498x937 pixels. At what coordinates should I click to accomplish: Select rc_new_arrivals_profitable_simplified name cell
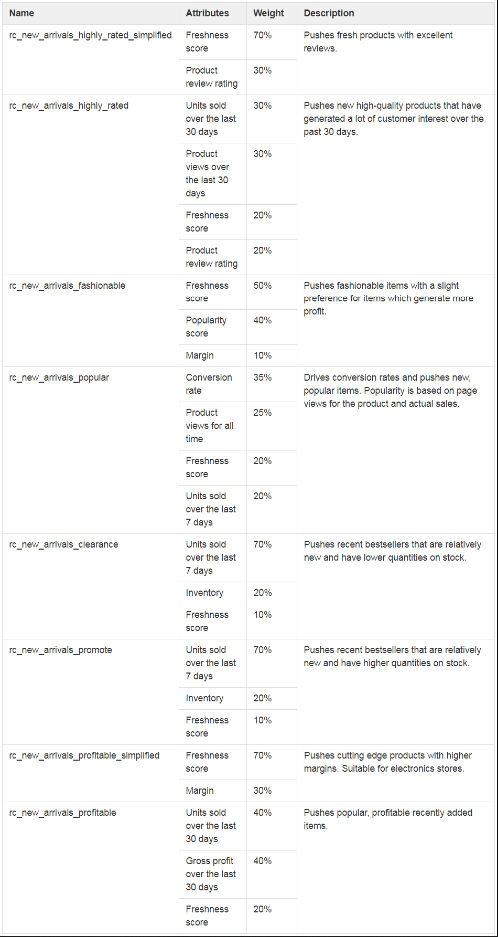point(84,755)
